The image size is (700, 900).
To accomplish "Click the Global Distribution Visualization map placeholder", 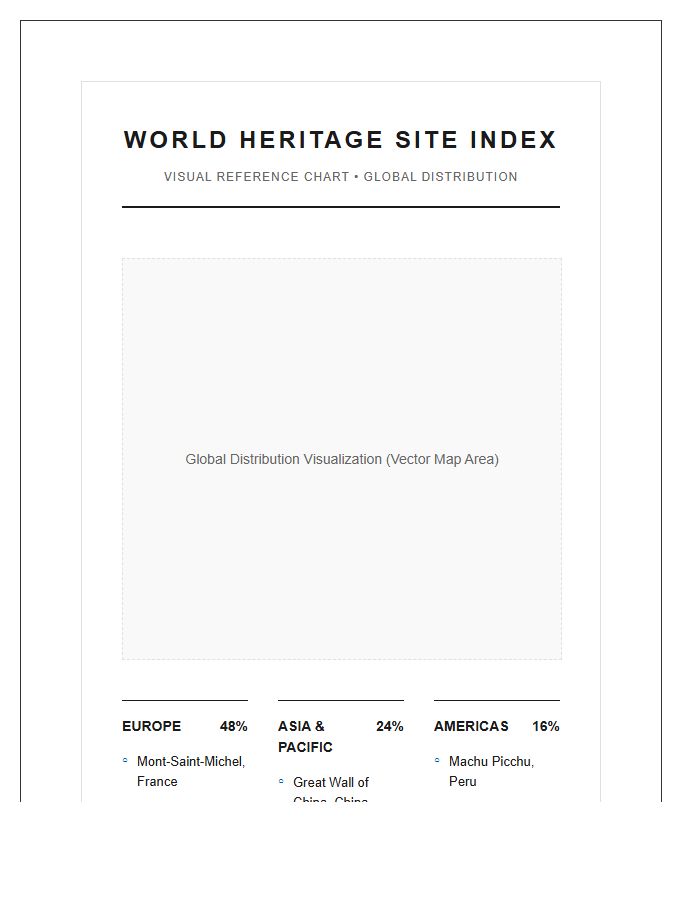I will tap(341, 459).
